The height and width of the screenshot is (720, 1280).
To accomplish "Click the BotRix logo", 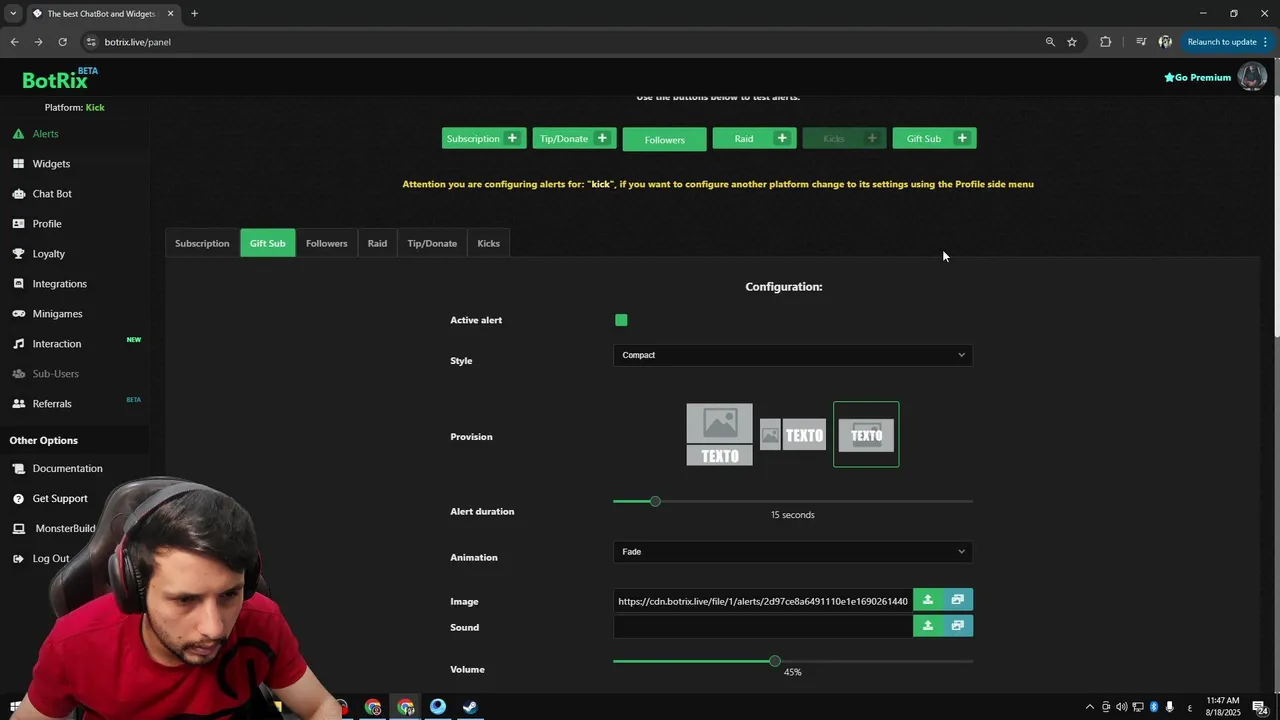I will point(60,79).
